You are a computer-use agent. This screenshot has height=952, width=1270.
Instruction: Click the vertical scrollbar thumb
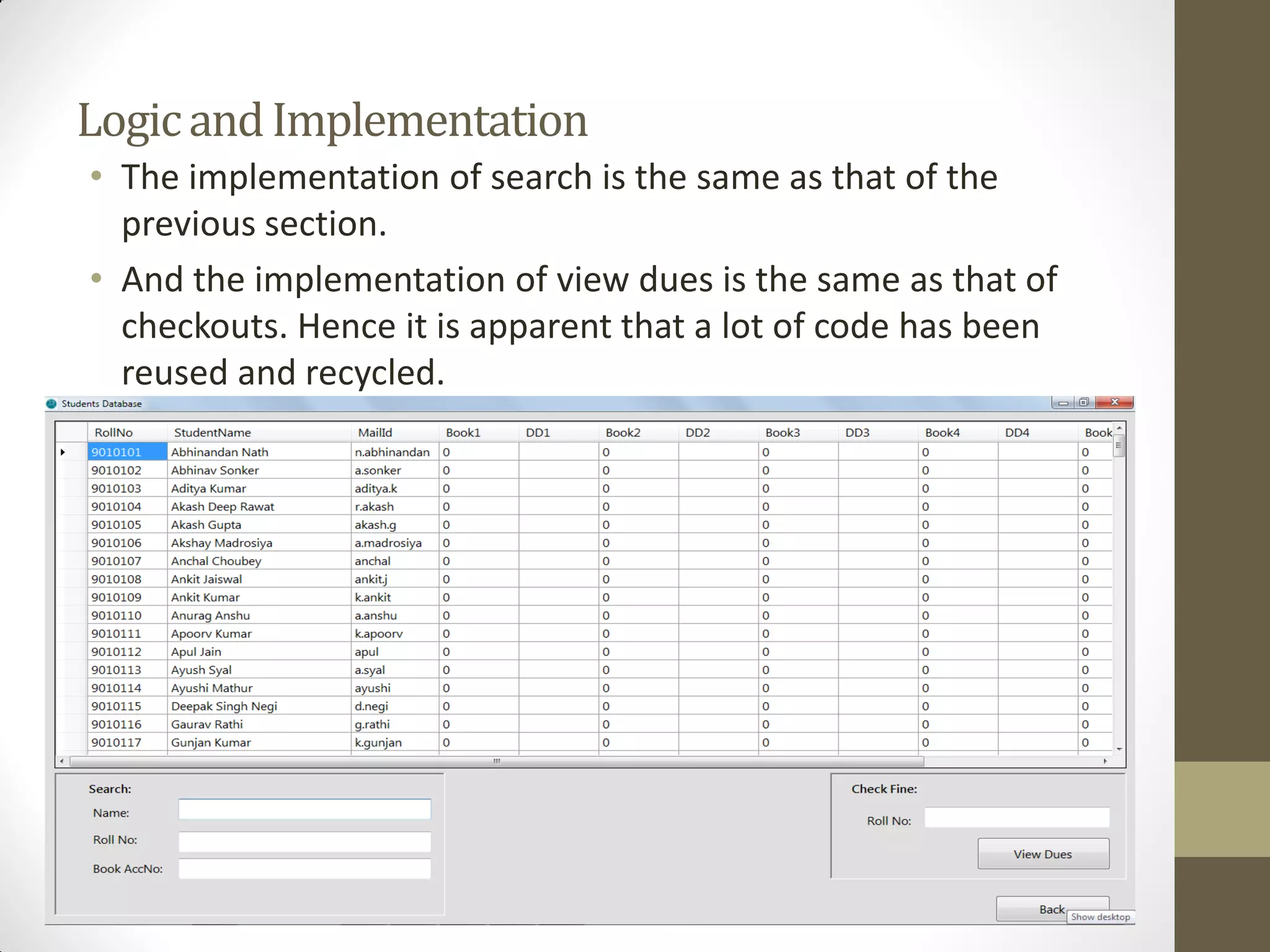[x=1119, y=445]
